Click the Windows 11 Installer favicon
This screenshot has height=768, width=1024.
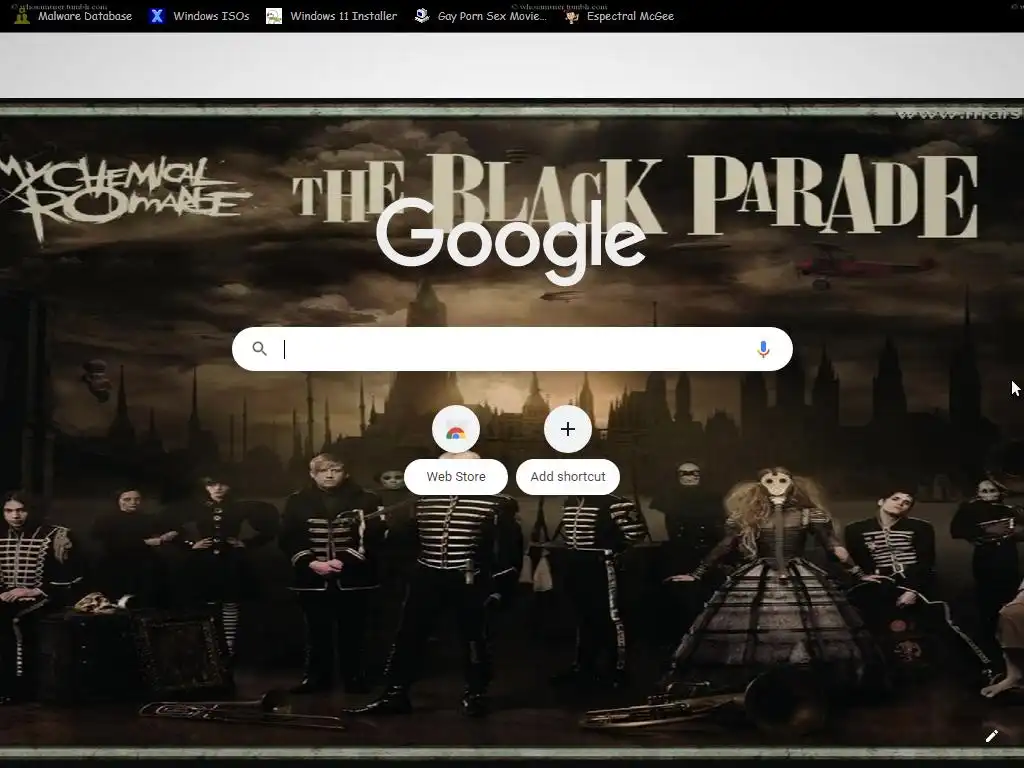274,16
